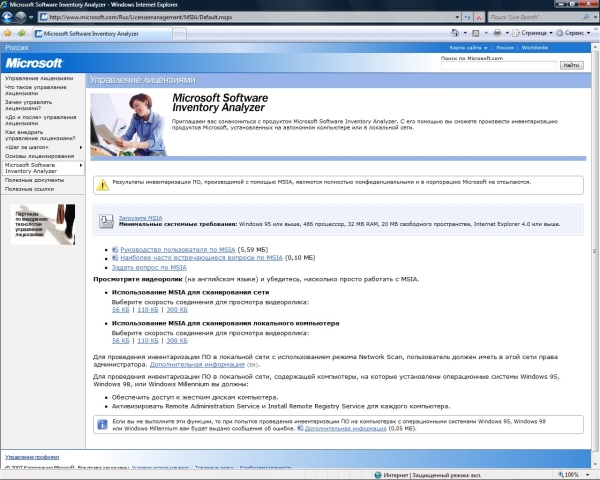Click the Россия link in top bar
Image resolution: width=600 pixels, height=480 pixels.
(x=505, y=48)
